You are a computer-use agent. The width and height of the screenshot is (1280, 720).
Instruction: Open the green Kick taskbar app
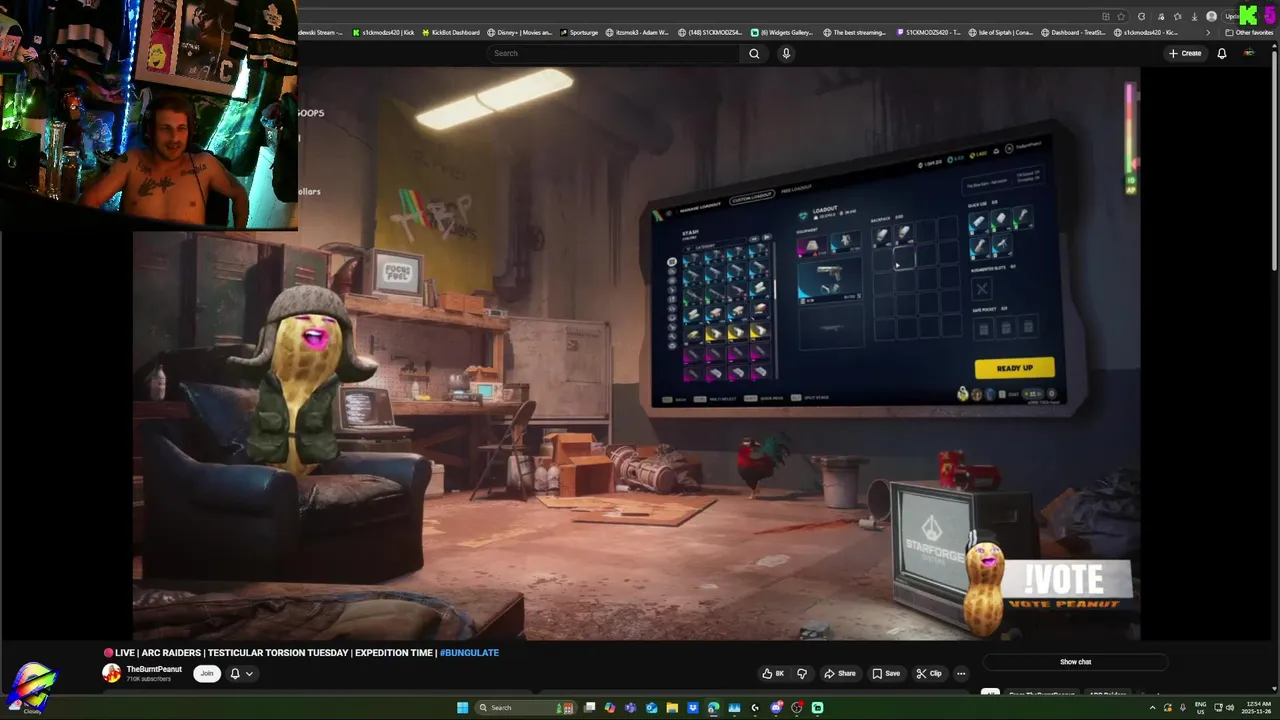point(817,708)
